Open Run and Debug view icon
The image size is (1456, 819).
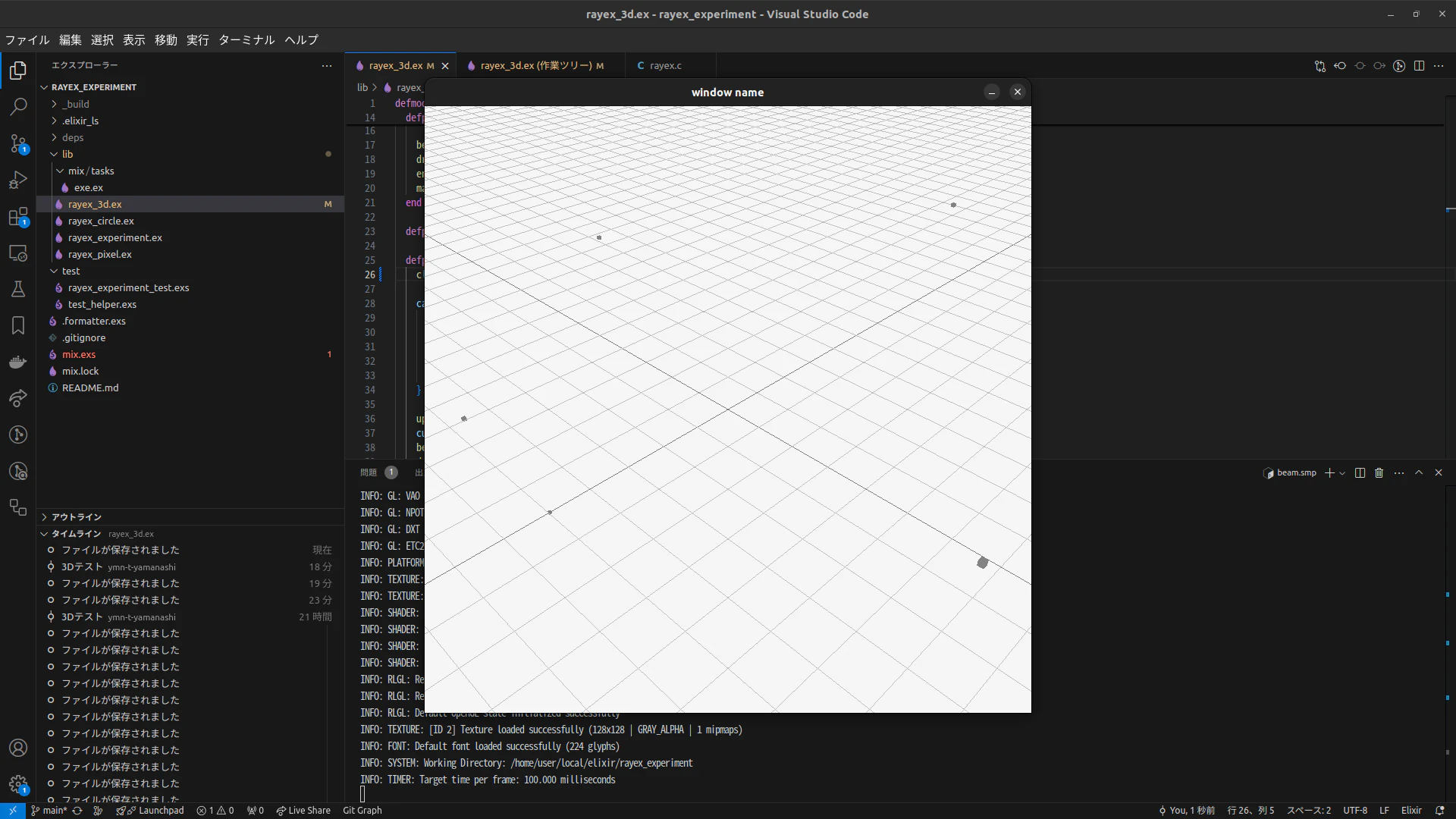(18, 180)
